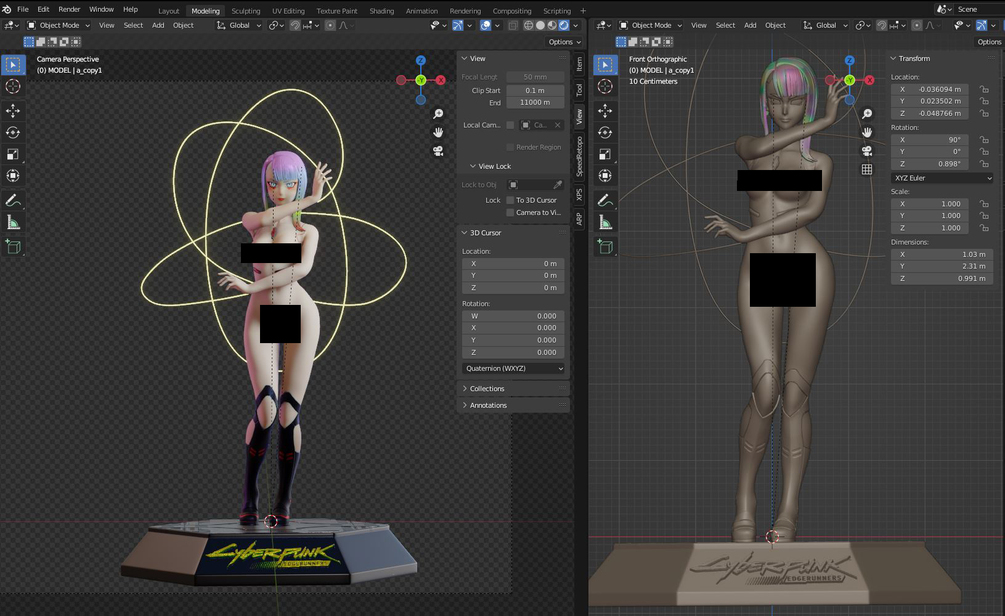This screenshot has width=1005, height=616.
Task: Switch perspective/orthographic grid icon in right viewport
Action: 867,170
